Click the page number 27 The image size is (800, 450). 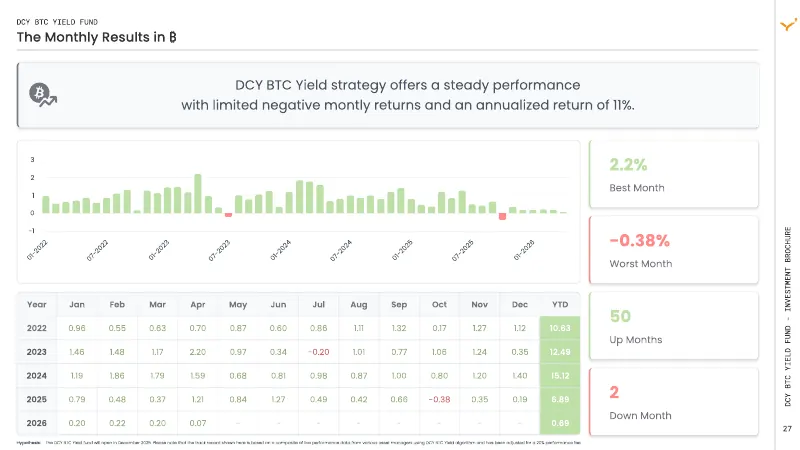point(787,429)
